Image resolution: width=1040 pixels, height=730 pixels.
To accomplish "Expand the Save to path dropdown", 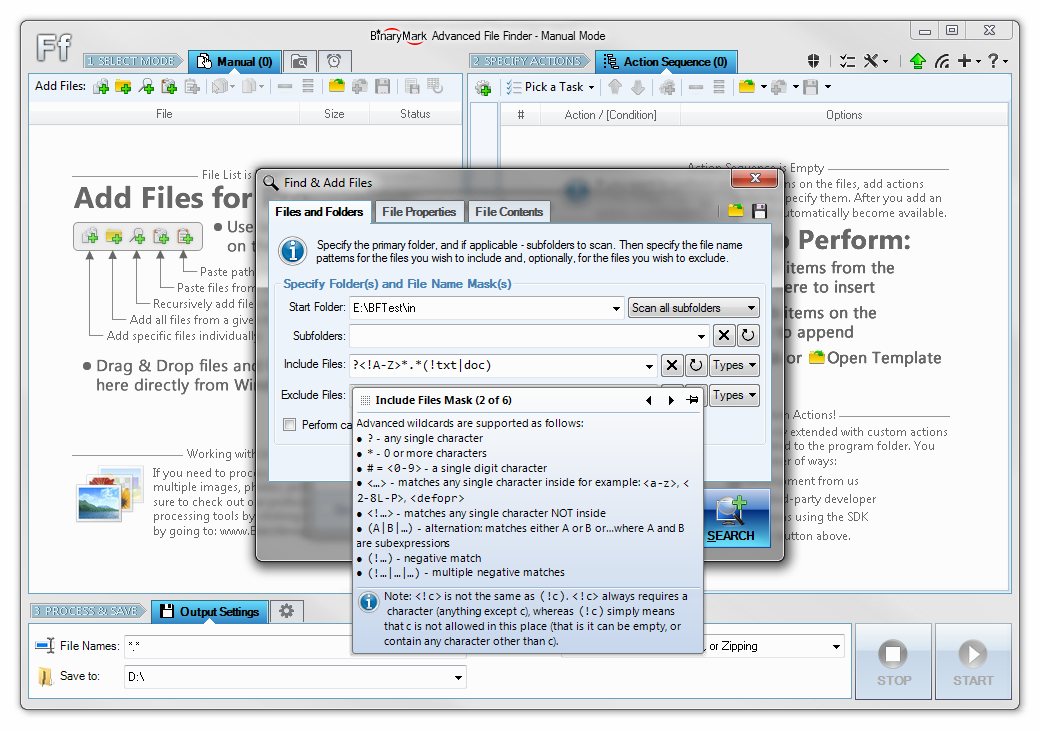I will point(458,677).
